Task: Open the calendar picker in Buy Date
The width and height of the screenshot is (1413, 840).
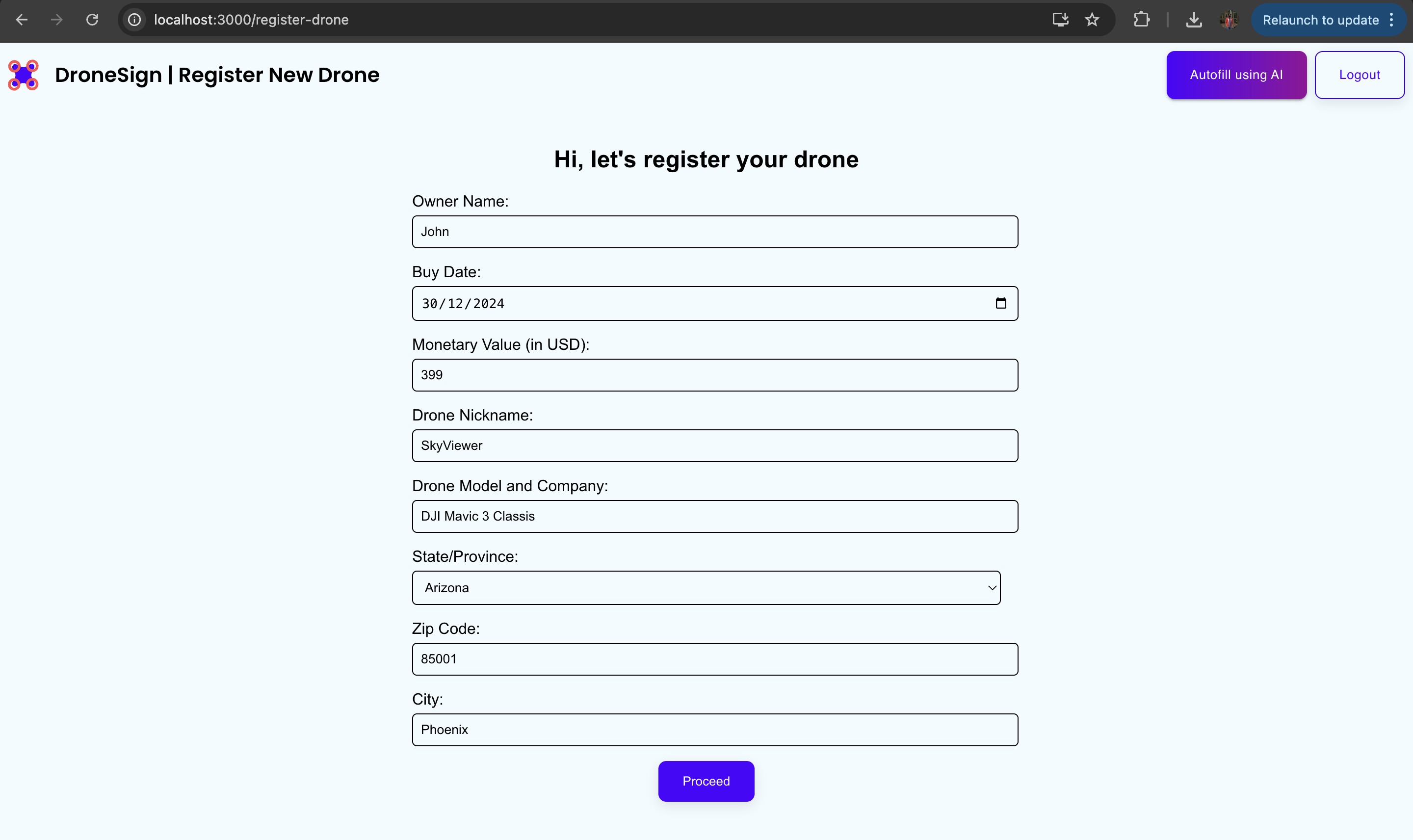Action: [x=1000, y=303]
